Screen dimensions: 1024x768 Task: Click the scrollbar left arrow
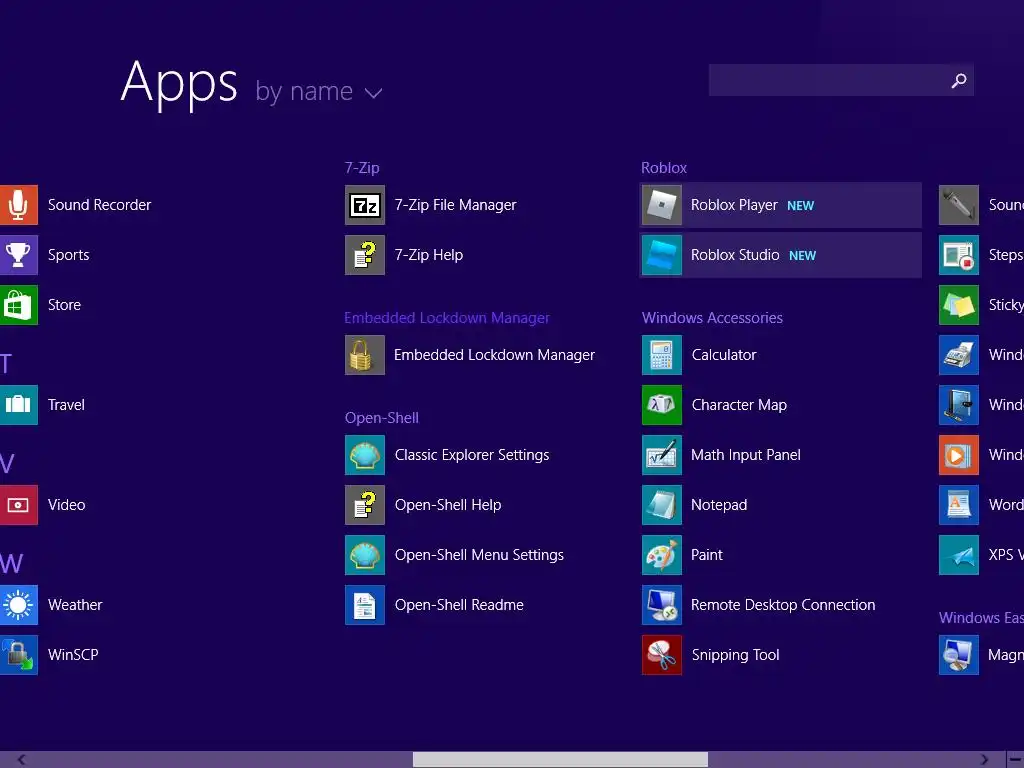point(22,760)
